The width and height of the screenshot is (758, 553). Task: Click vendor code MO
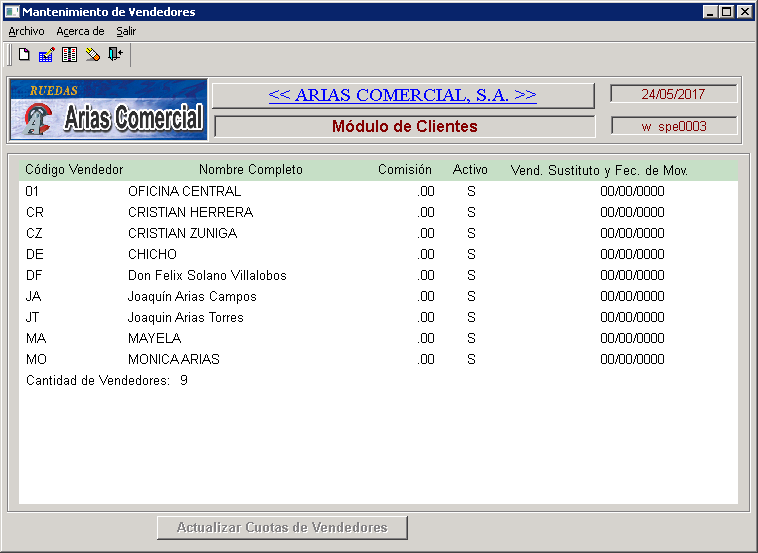(36, 359)
